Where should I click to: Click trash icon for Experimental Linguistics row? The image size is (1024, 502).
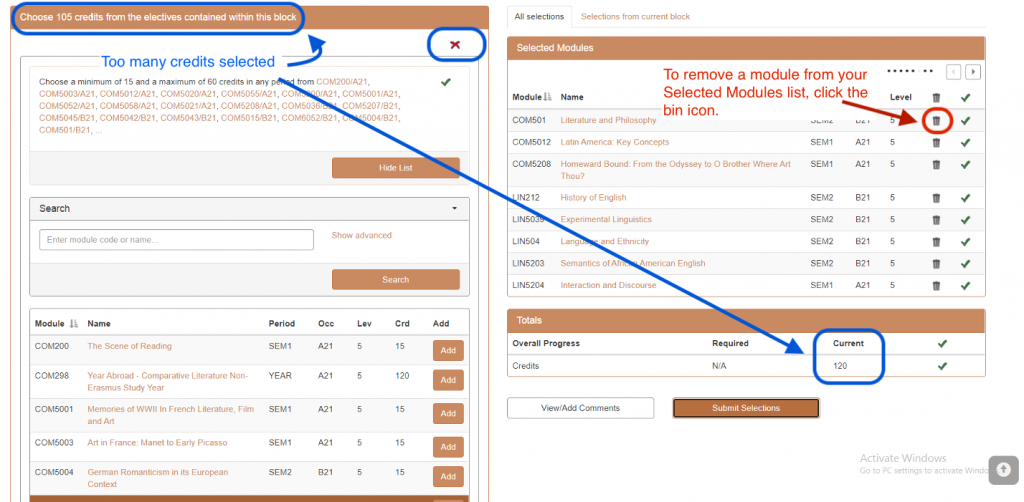pyautogui.click(x=936, y=220)
